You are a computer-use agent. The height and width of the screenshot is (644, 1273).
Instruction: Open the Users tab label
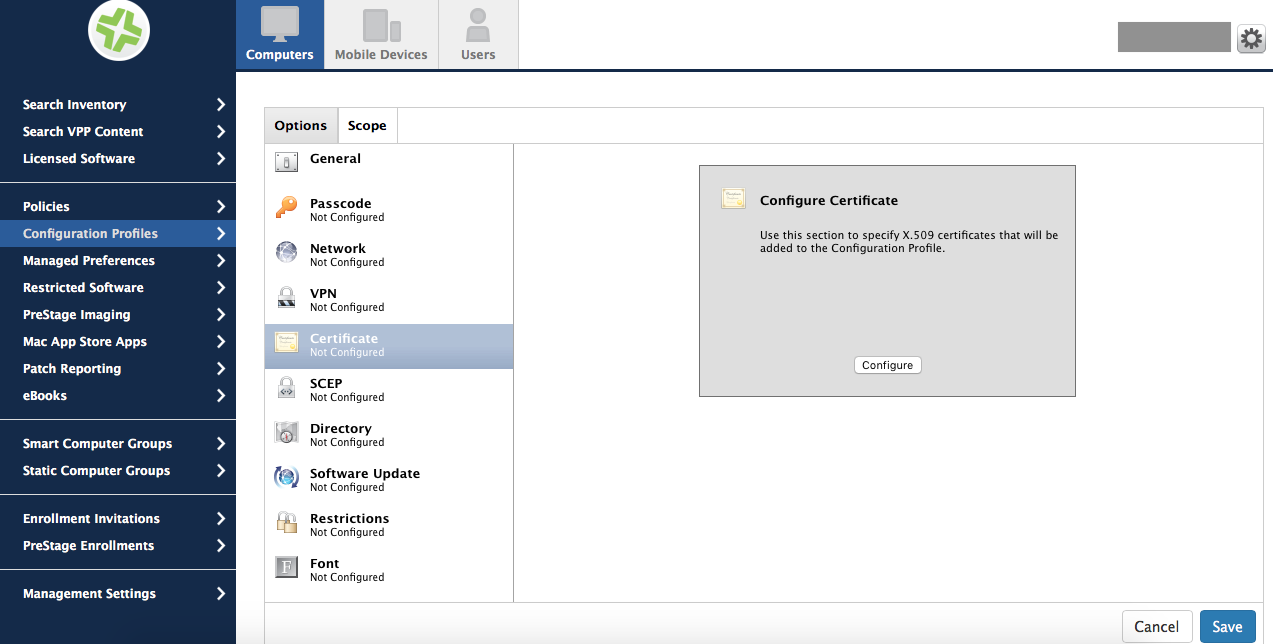coord(478,55)
